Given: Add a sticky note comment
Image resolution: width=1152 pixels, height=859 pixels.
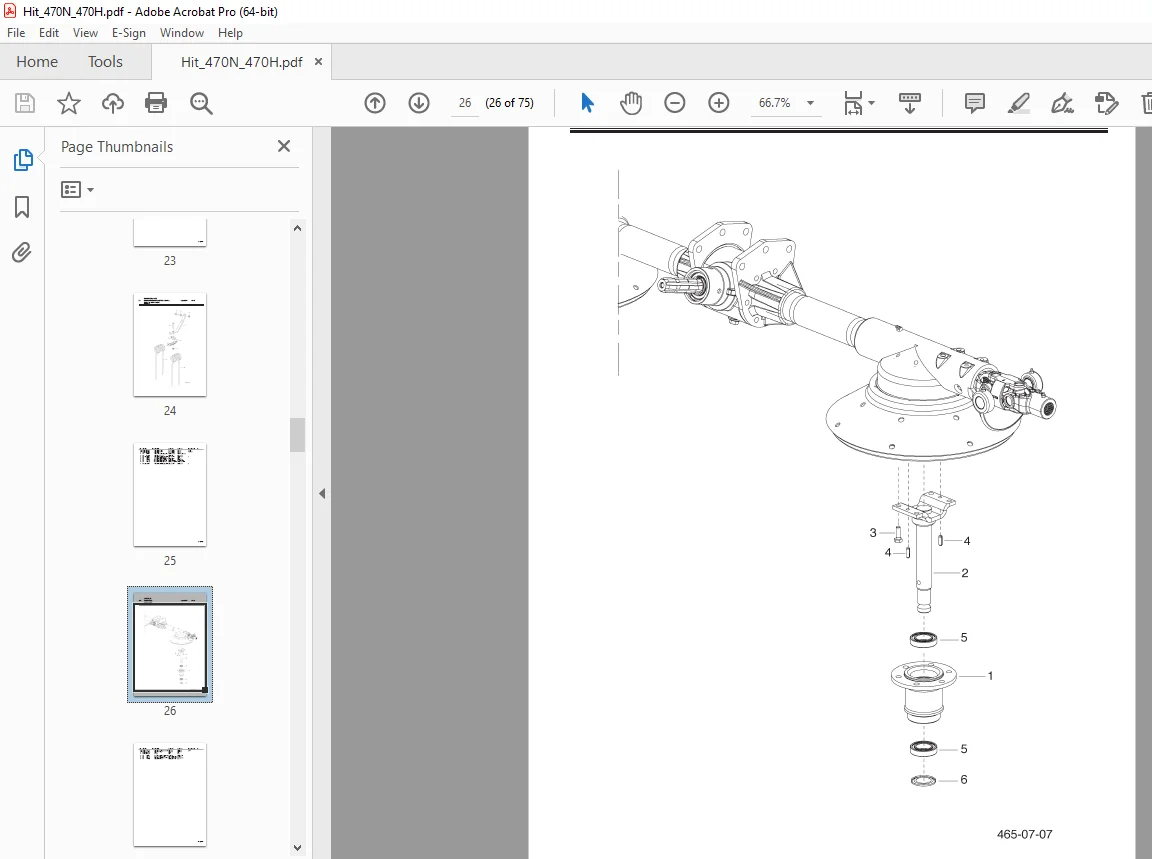Looking at the screenshot, I should click(974, 103).
